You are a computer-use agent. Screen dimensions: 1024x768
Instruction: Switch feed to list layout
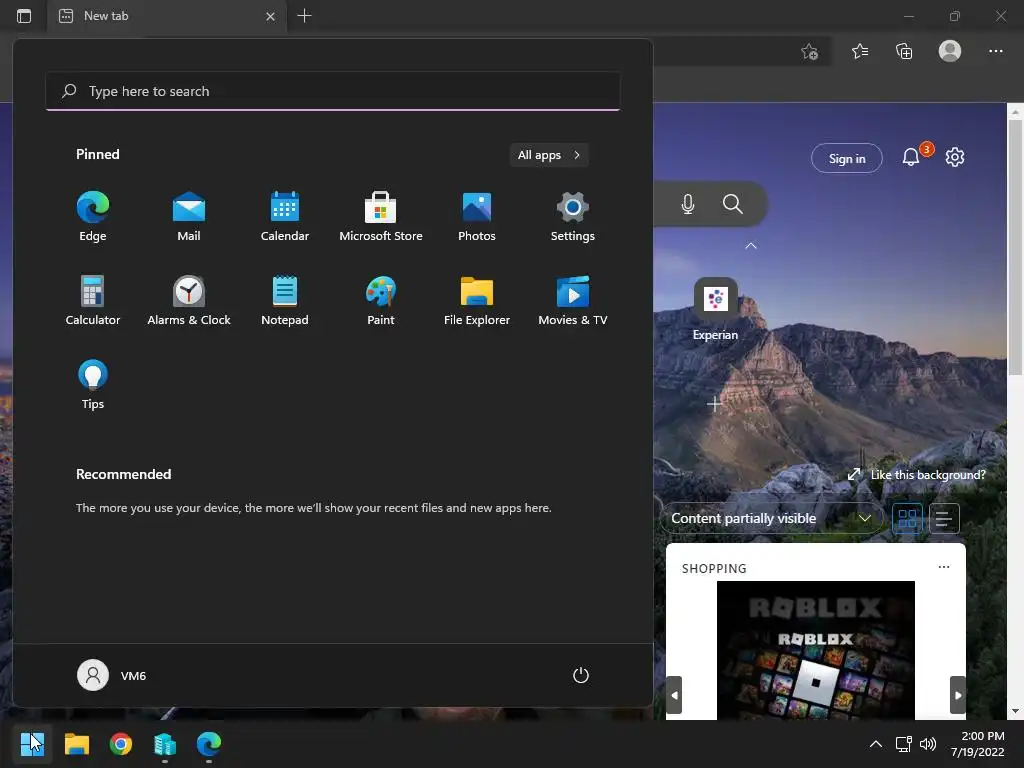[x=944, y=519]
